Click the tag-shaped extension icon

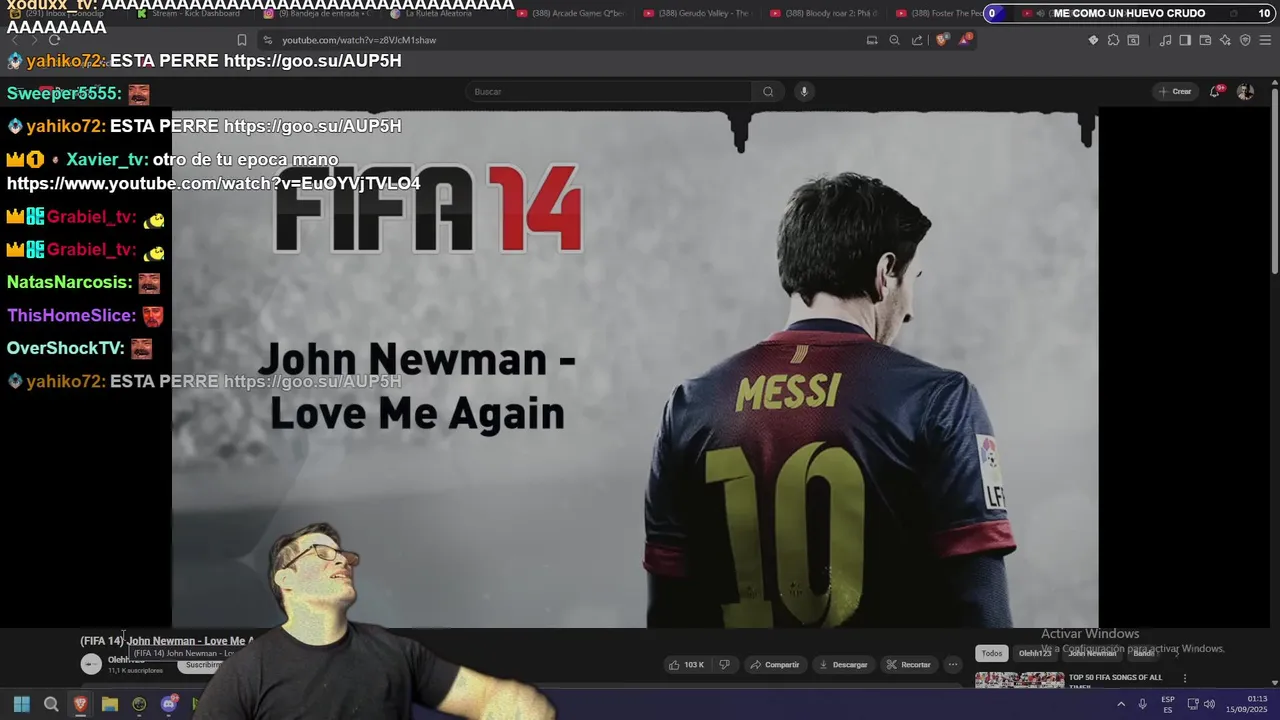(x=1093, y=40)
